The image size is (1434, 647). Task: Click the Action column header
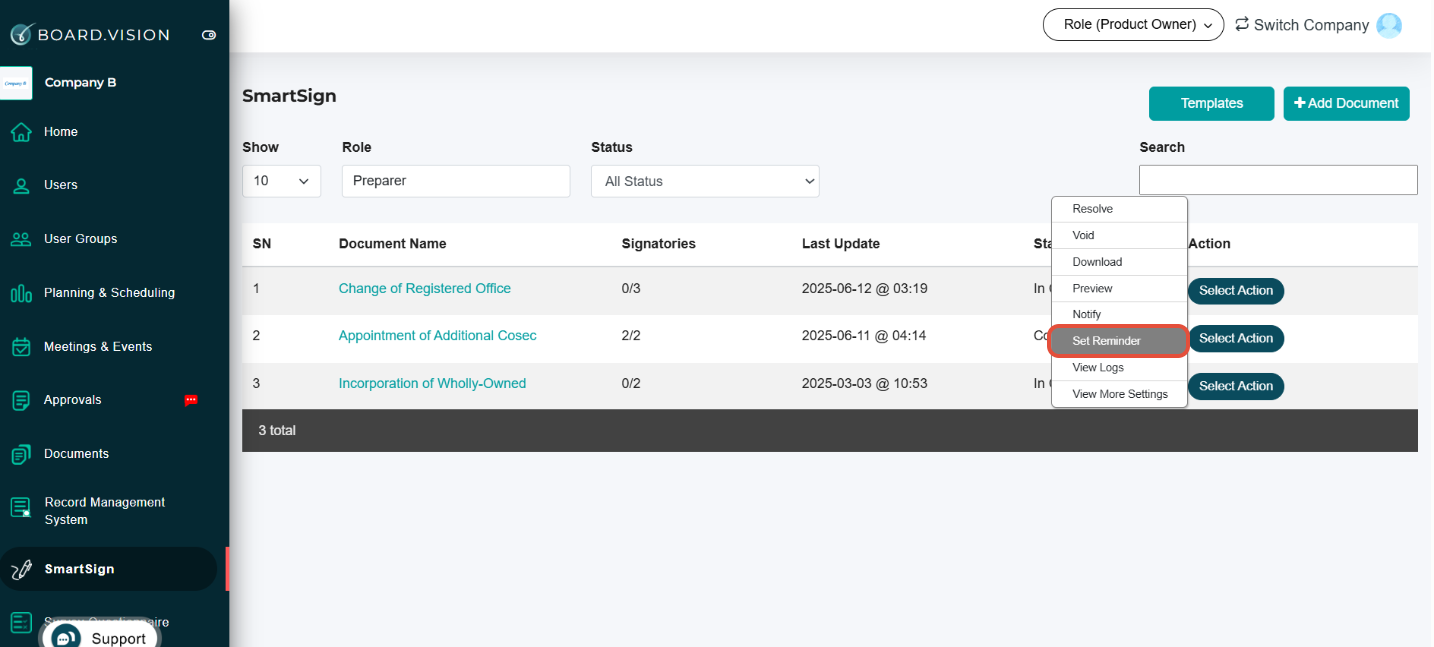pyautogui.click(x=1210, y=244)
